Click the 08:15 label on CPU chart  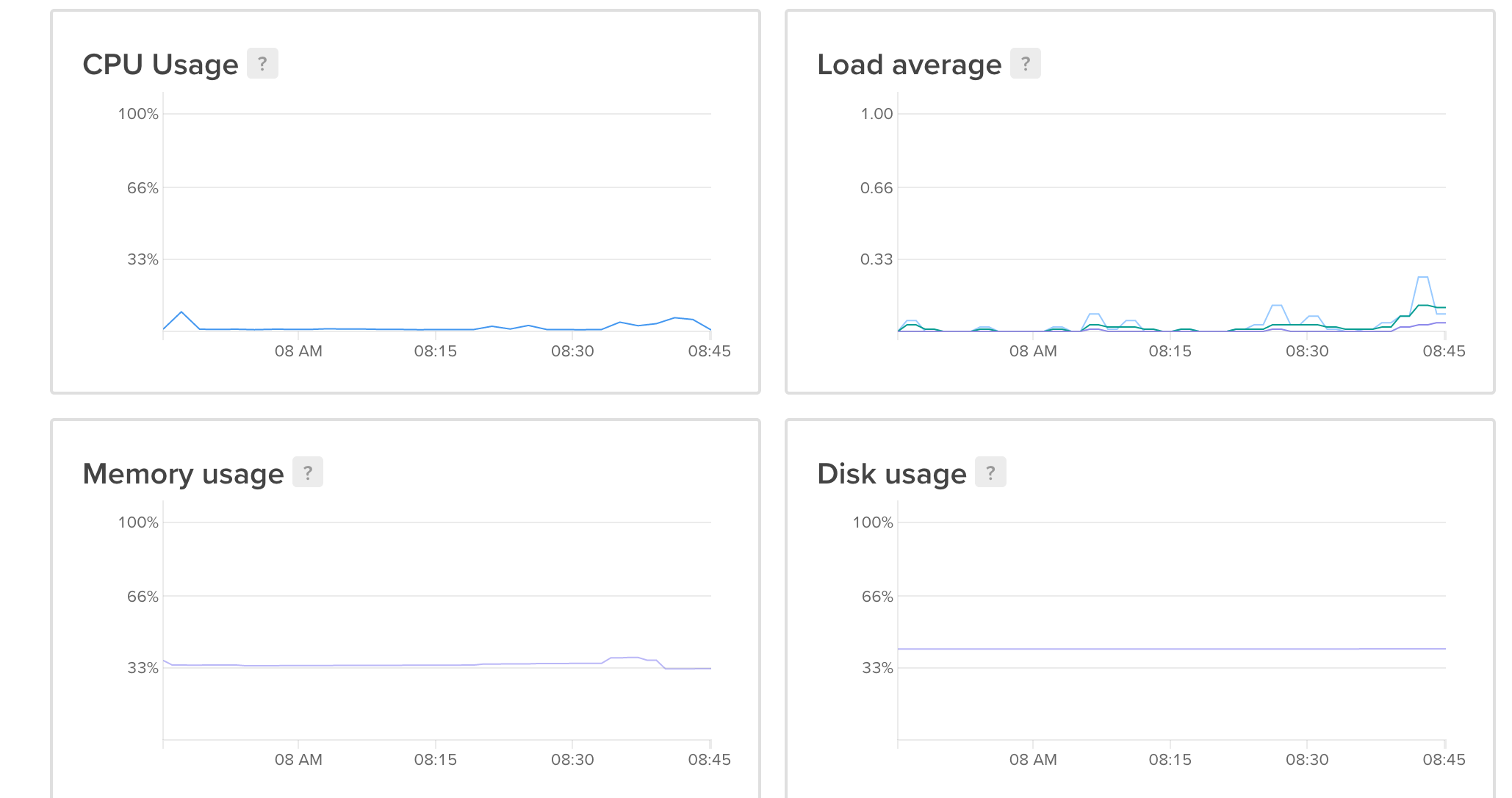point(436,351)
